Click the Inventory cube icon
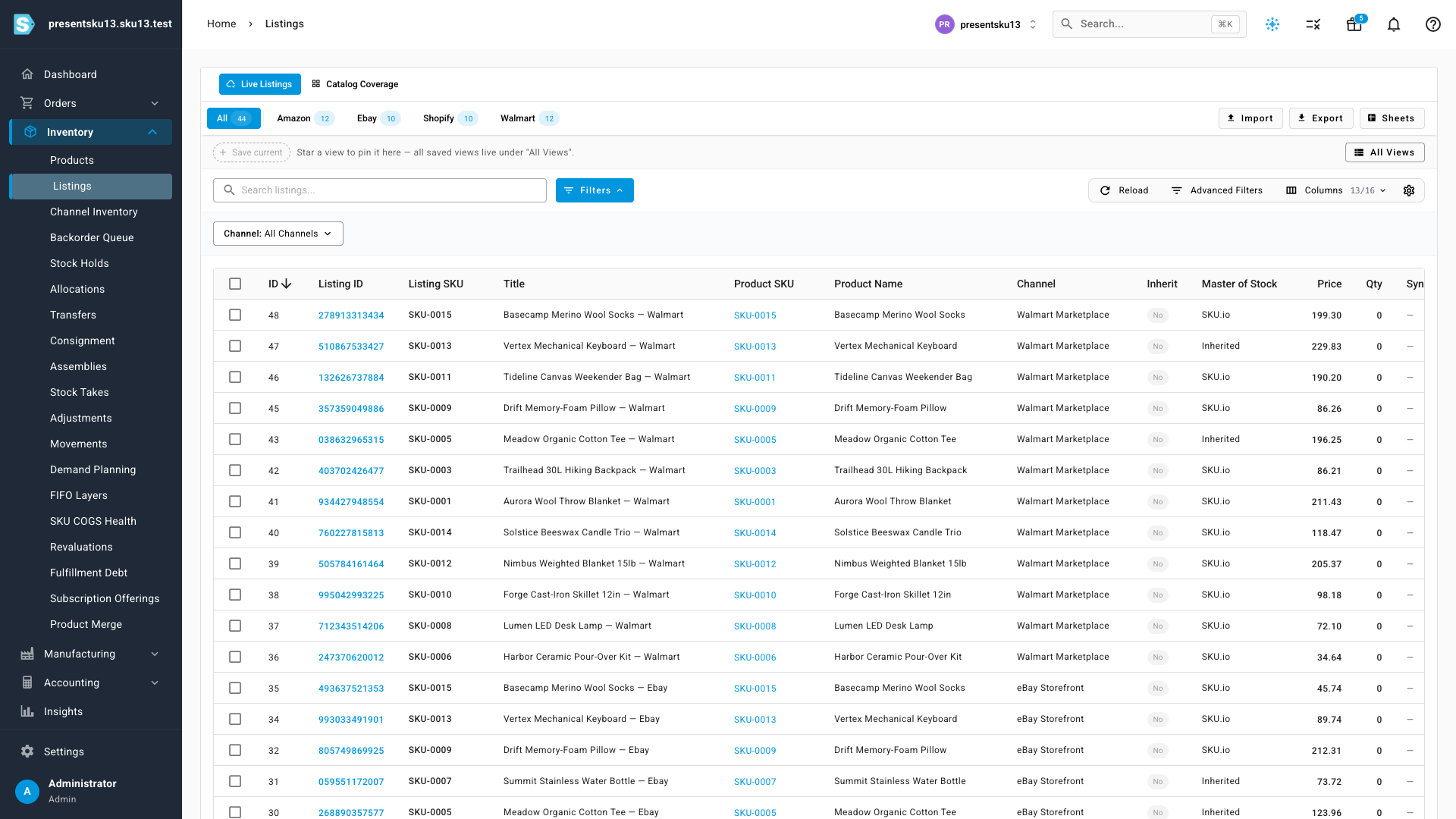Viewport: 1456px width, 819px height. pyautogui.click(x=30, y=132)
